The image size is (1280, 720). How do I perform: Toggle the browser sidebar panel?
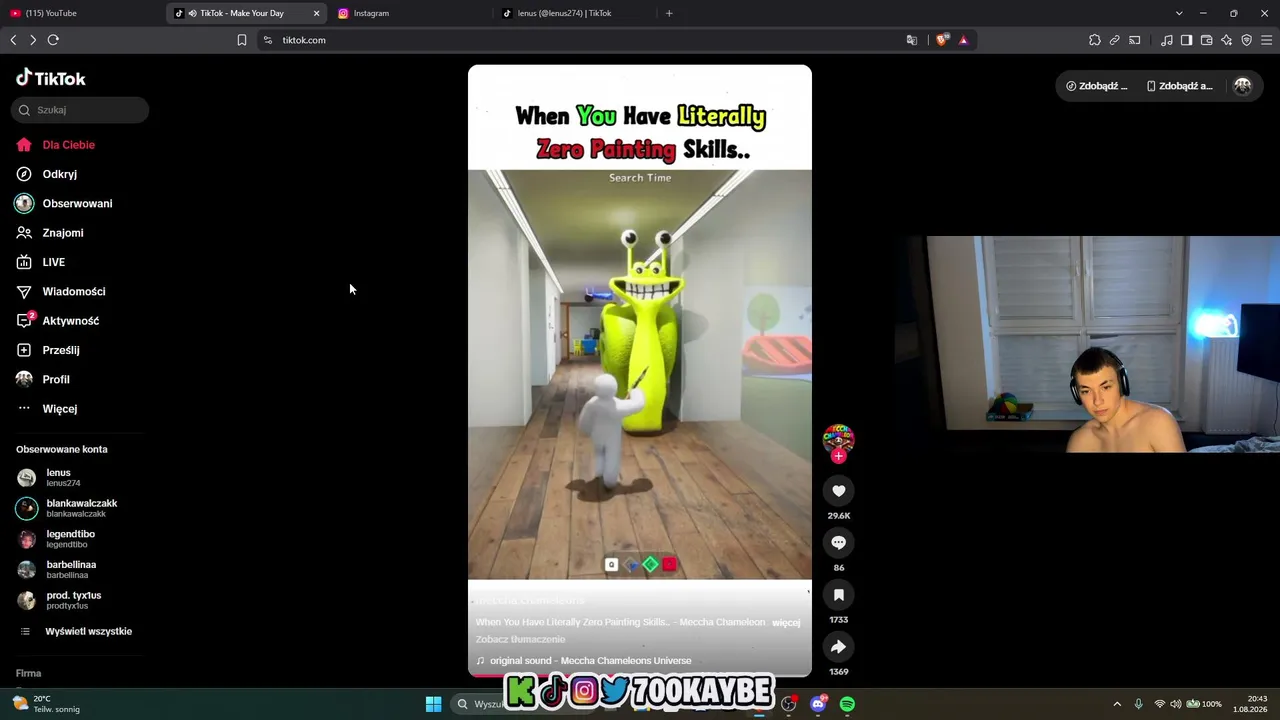coord(1187,40)
